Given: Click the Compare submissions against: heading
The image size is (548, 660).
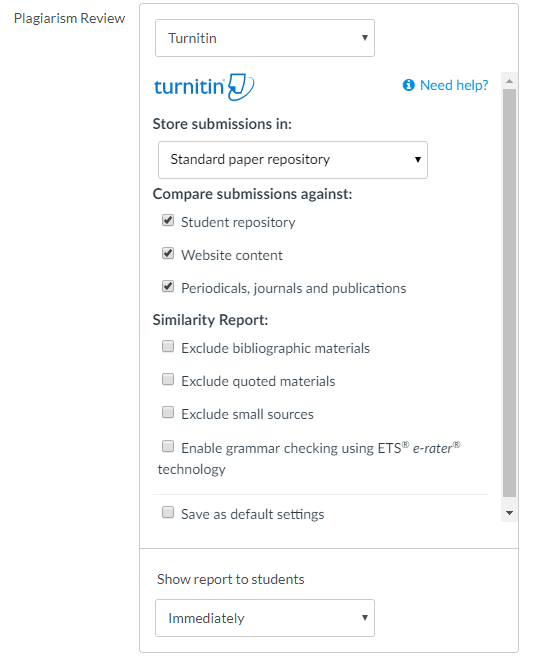Looking at the screenshot, I should pyautogui.click(x=252, y=194).
